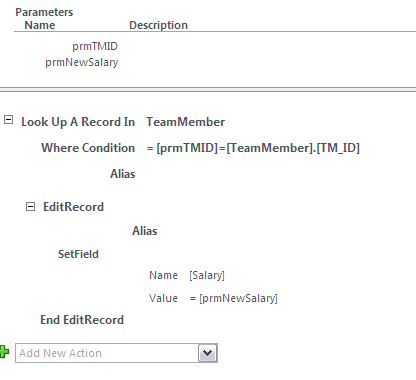Click the green plus add action icon
416x380 pixels.
(x=4, y=352)
